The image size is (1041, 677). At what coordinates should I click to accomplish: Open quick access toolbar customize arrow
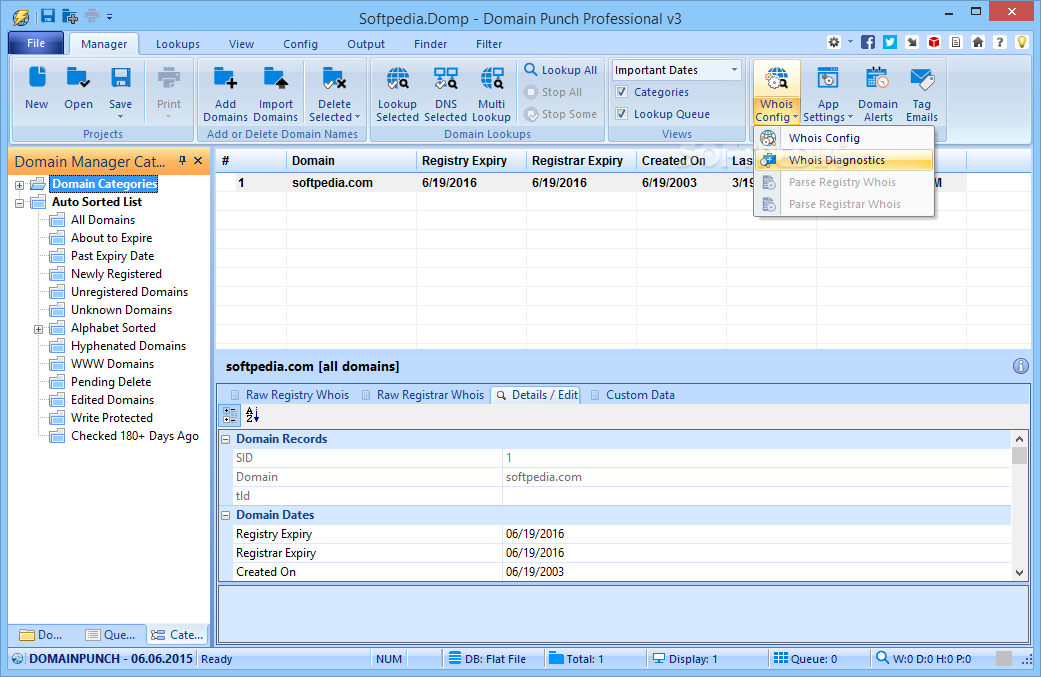pyautogui.click(x=110, y=17)
